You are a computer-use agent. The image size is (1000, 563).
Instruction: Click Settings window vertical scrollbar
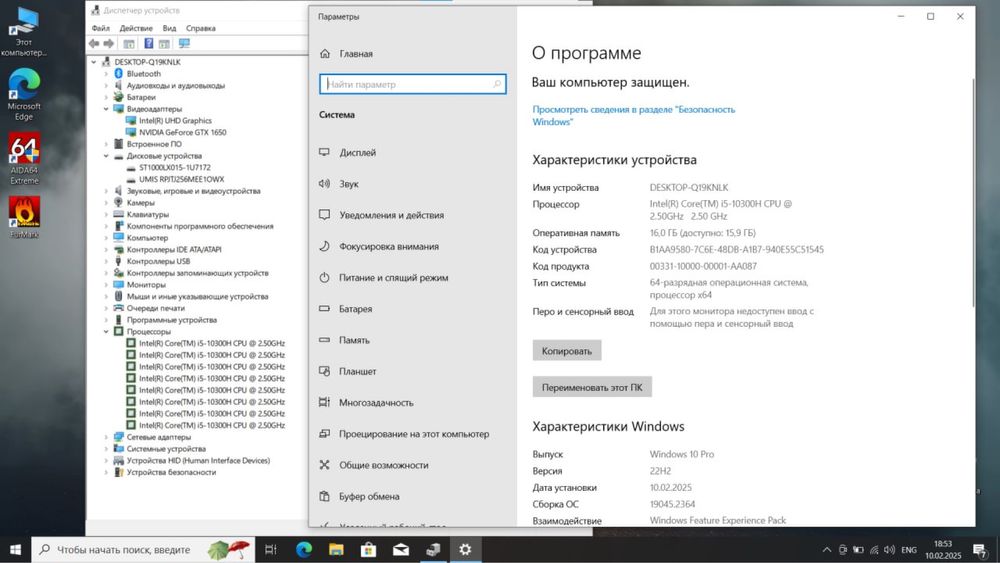click(x=973, y=191)
